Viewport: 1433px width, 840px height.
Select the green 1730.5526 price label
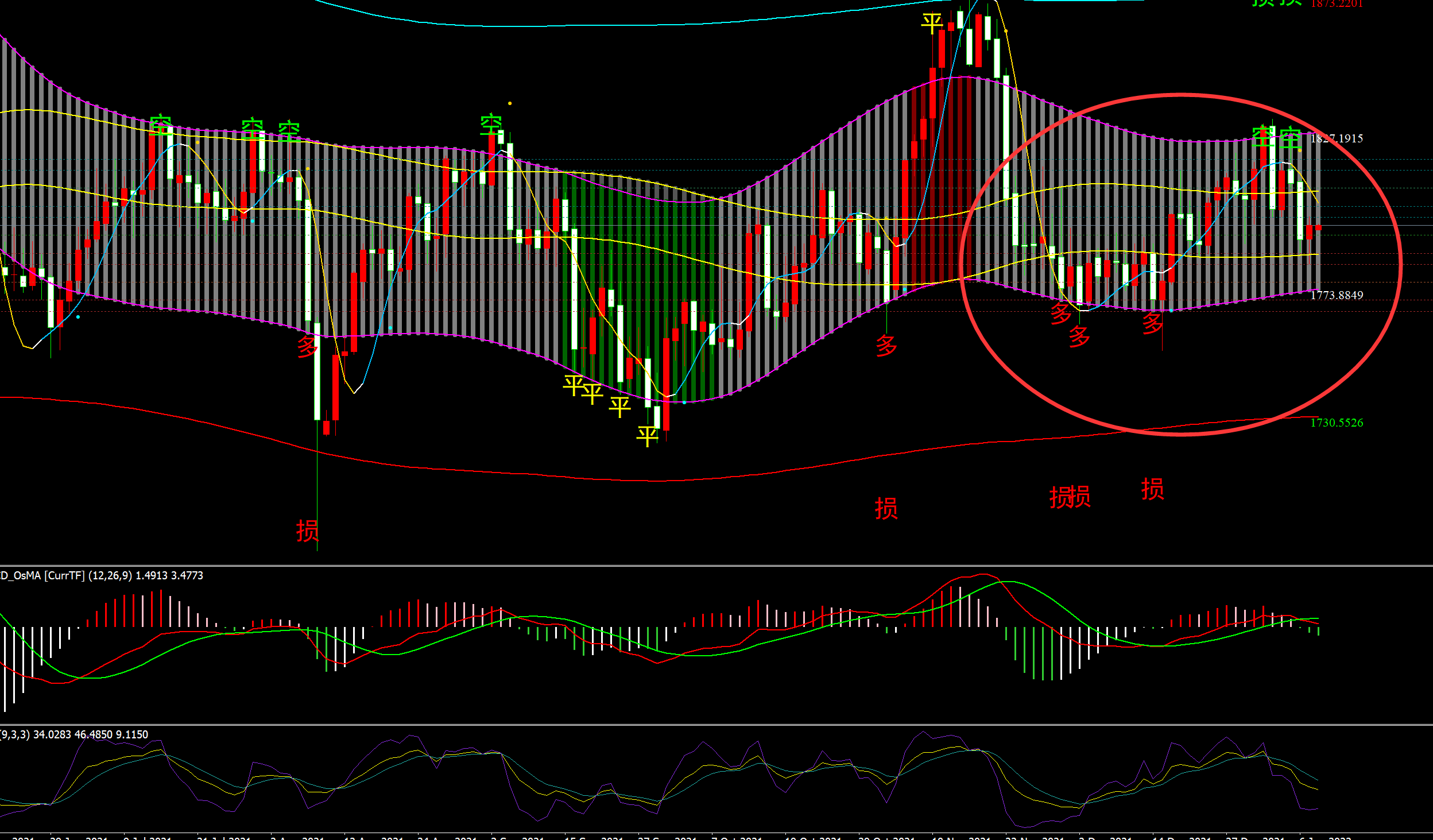point(1337,423)
